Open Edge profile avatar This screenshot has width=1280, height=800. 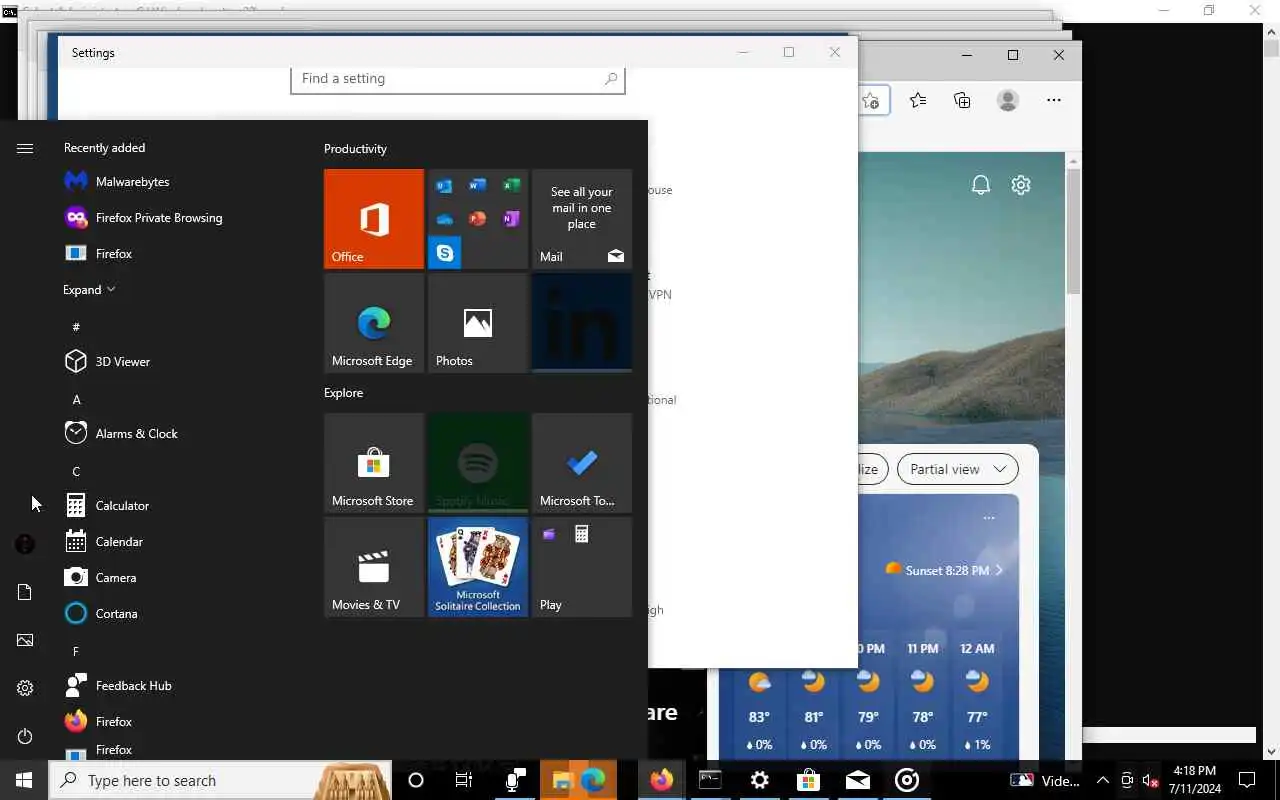pos(1008,100)
